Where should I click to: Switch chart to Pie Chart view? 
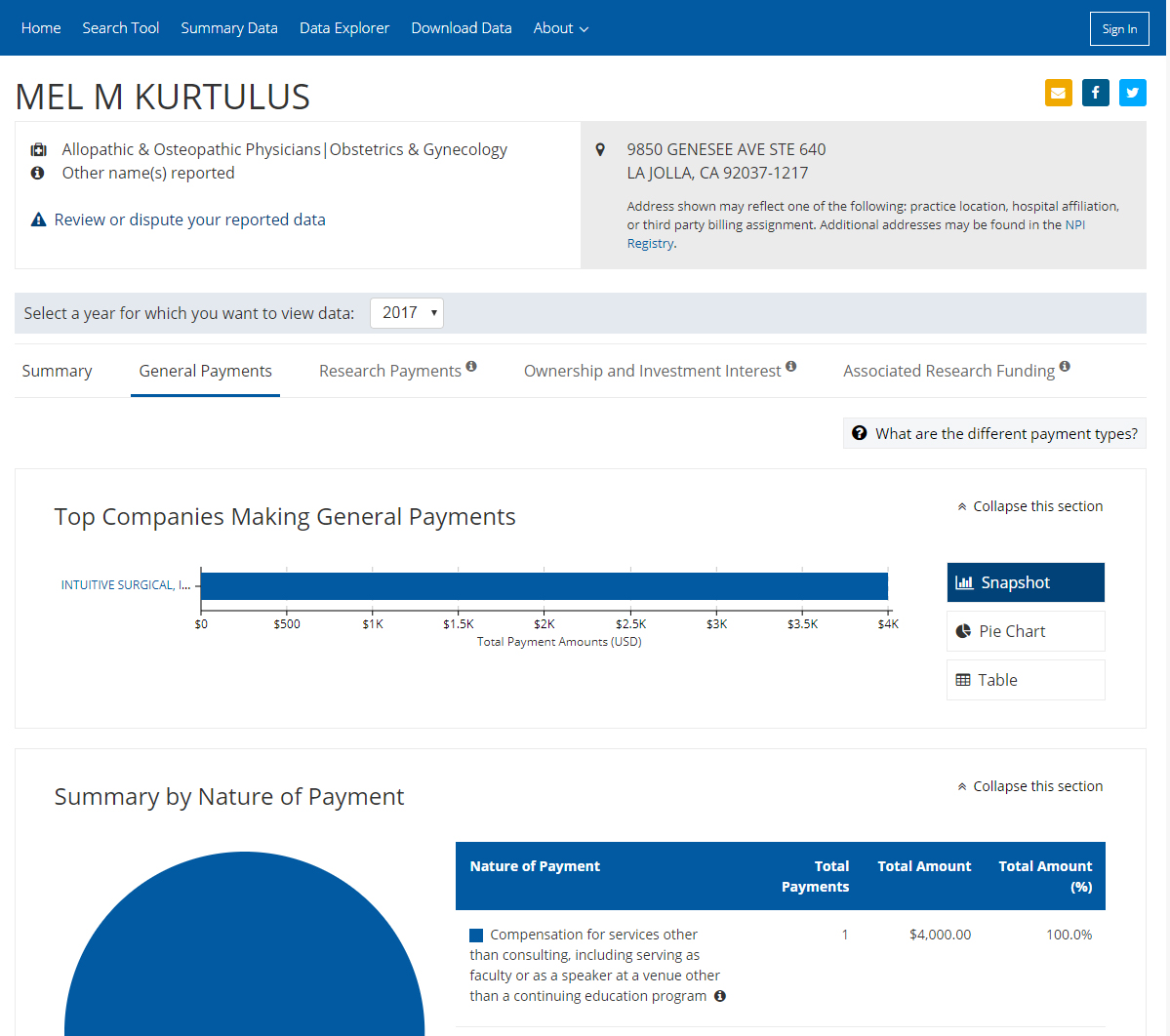pyautogui.click(x=1025, y=631)
